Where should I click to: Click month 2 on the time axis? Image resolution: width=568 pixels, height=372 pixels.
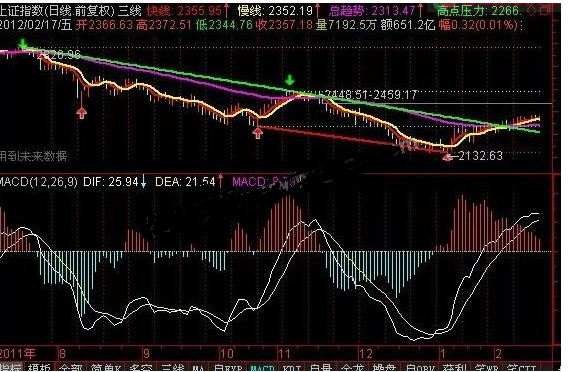click(499, 354)
